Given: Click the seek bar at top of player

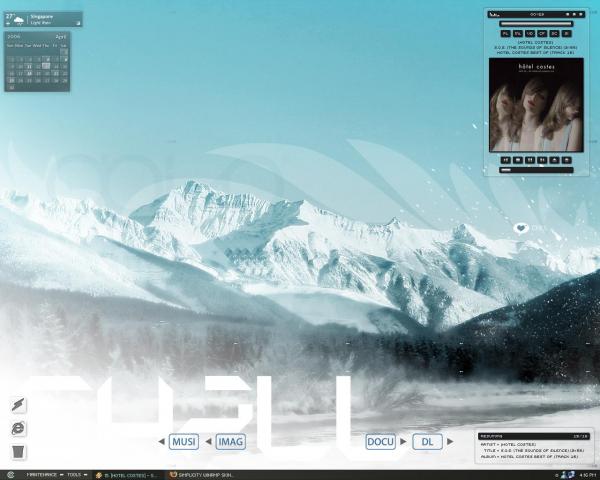Looking at the screenshot, I should 536,24.
